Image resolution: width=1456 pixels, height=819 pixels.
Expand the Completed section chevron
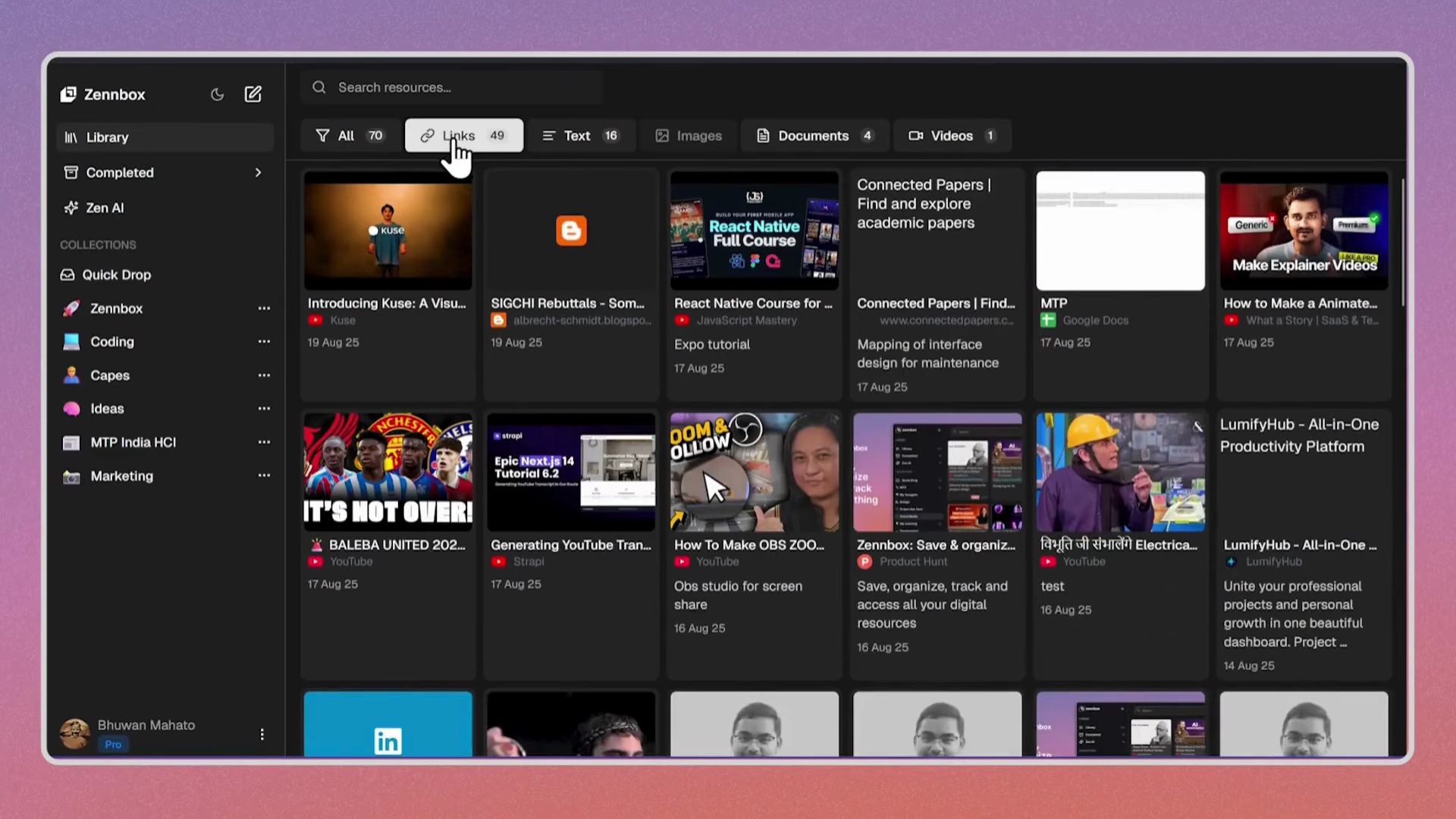pyautogui.click(x=258, y=173)
